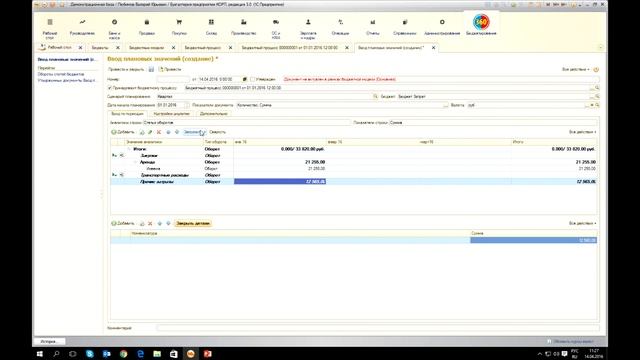Switch to the Бюджеты window tab
640x360 pixels.
[x=100, y=48]
